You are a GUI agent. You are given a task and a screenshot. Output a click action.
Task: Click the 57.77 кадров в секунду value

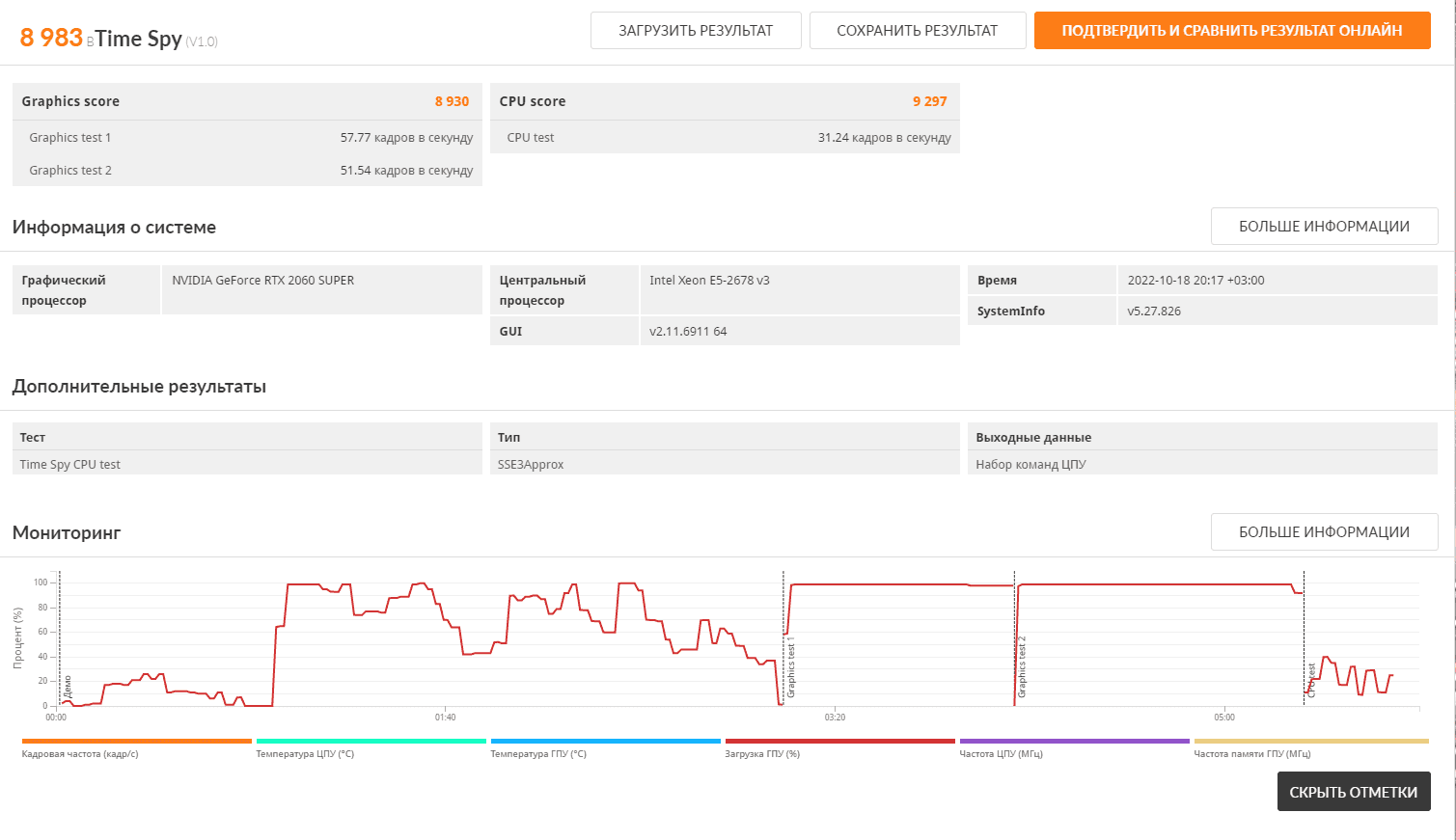[406, 138]
